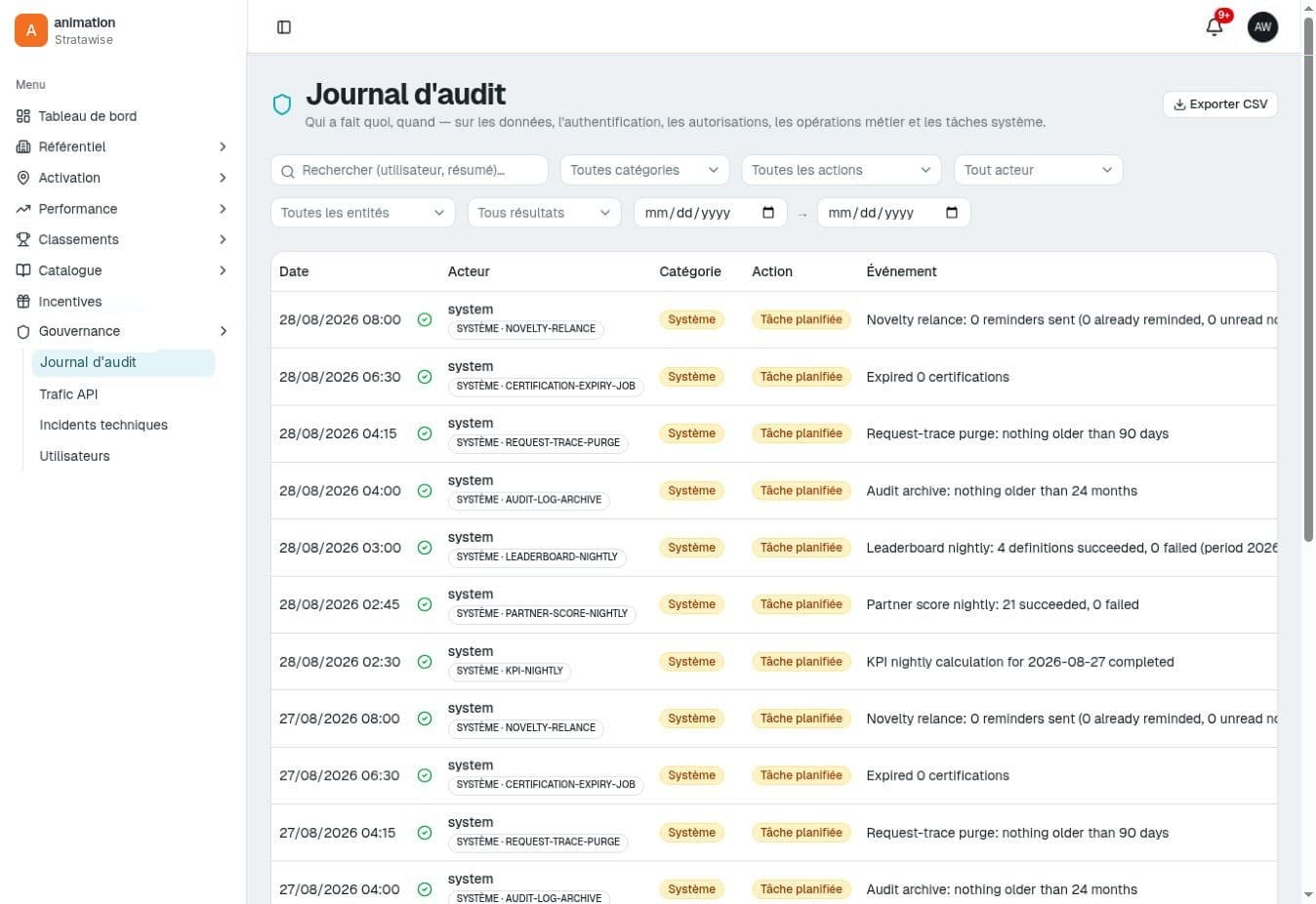Open the notifications bell
This screenshot has height=904, width=1316.
pyautogui.click(x=1214, y=27)
